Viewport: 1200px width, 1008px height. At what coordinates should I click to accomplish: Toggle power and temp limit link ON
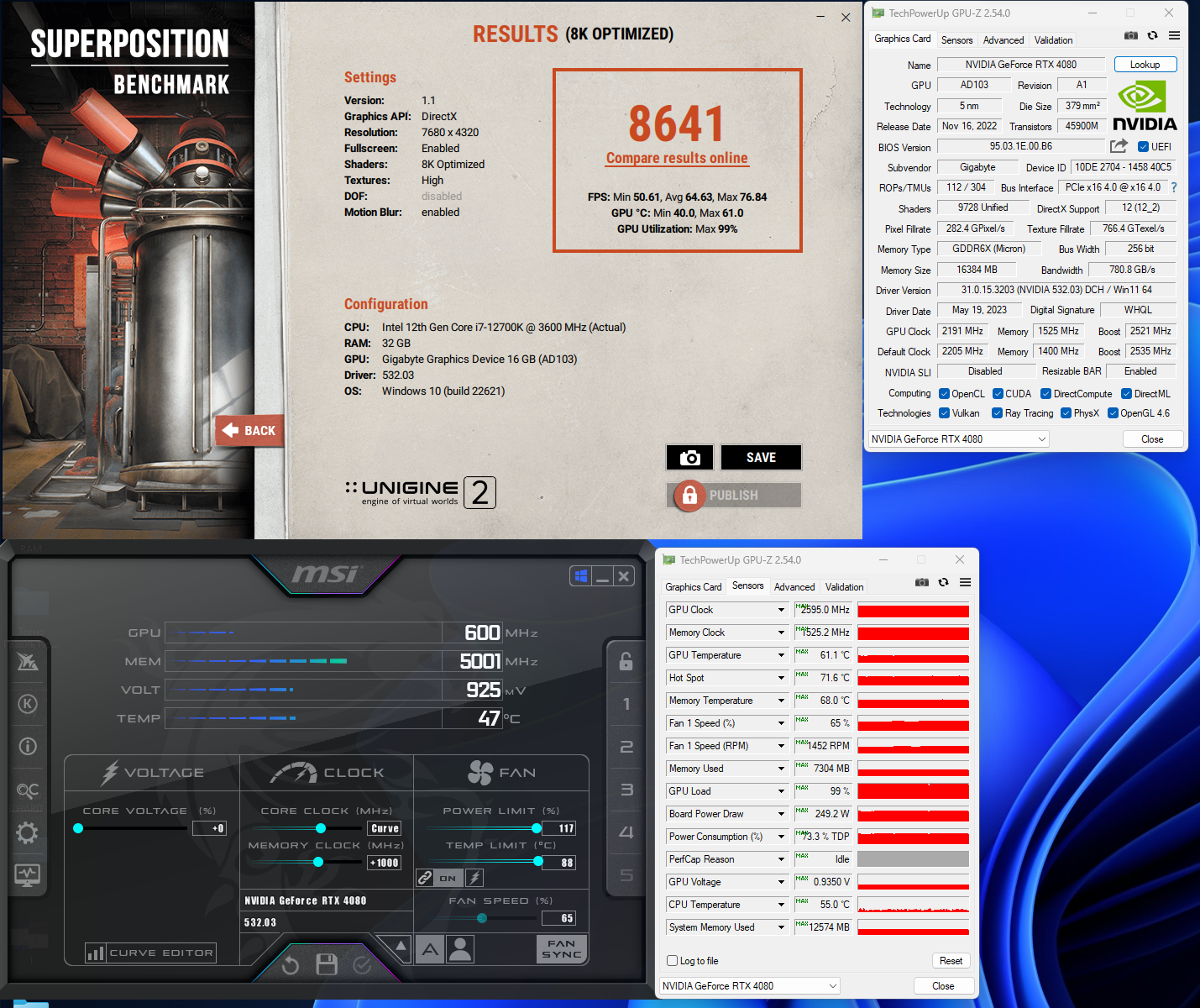pyautogui.click(x=448, y=879)
